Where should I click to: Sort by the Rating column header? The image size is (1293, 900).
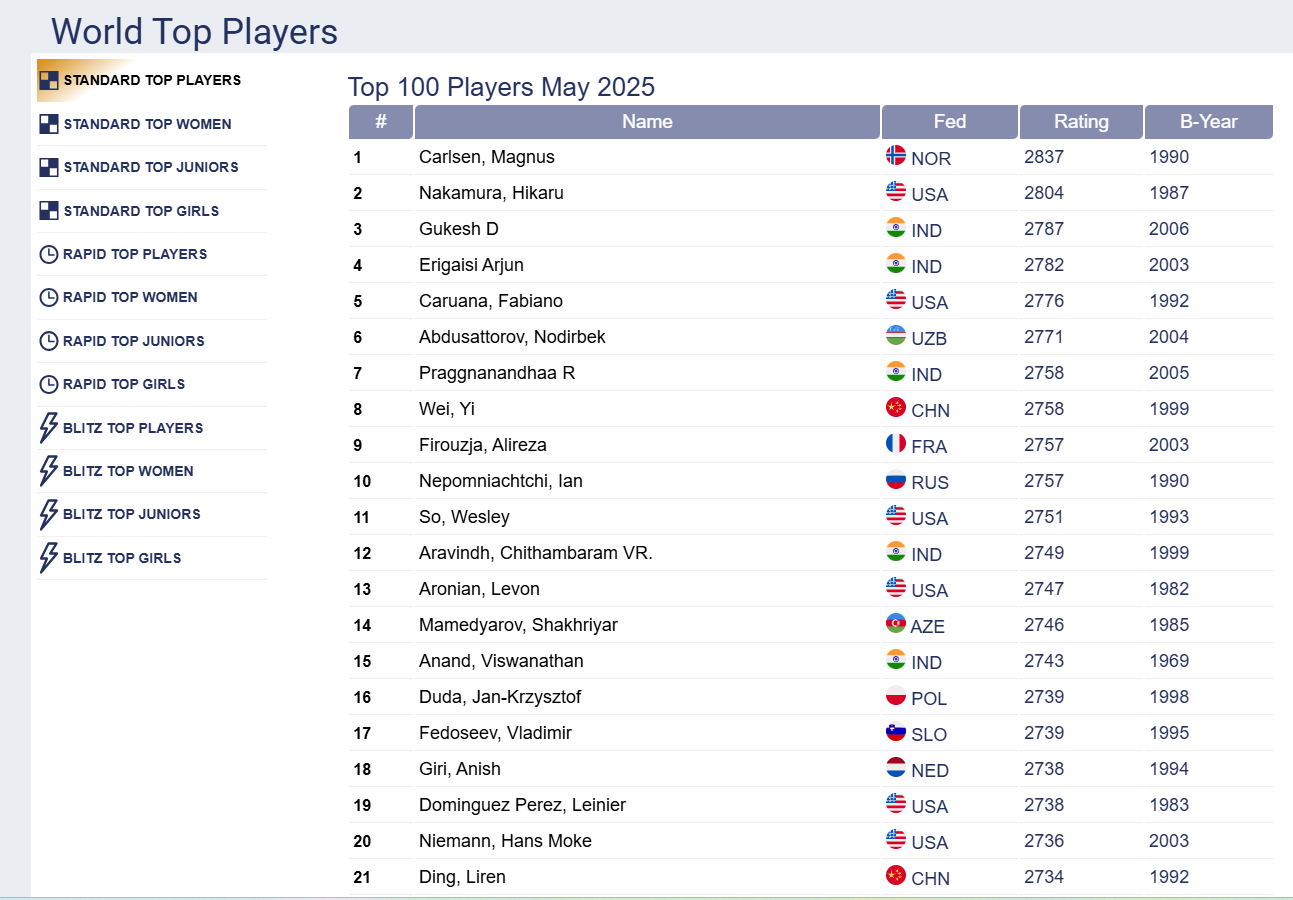coord(1080,121)
